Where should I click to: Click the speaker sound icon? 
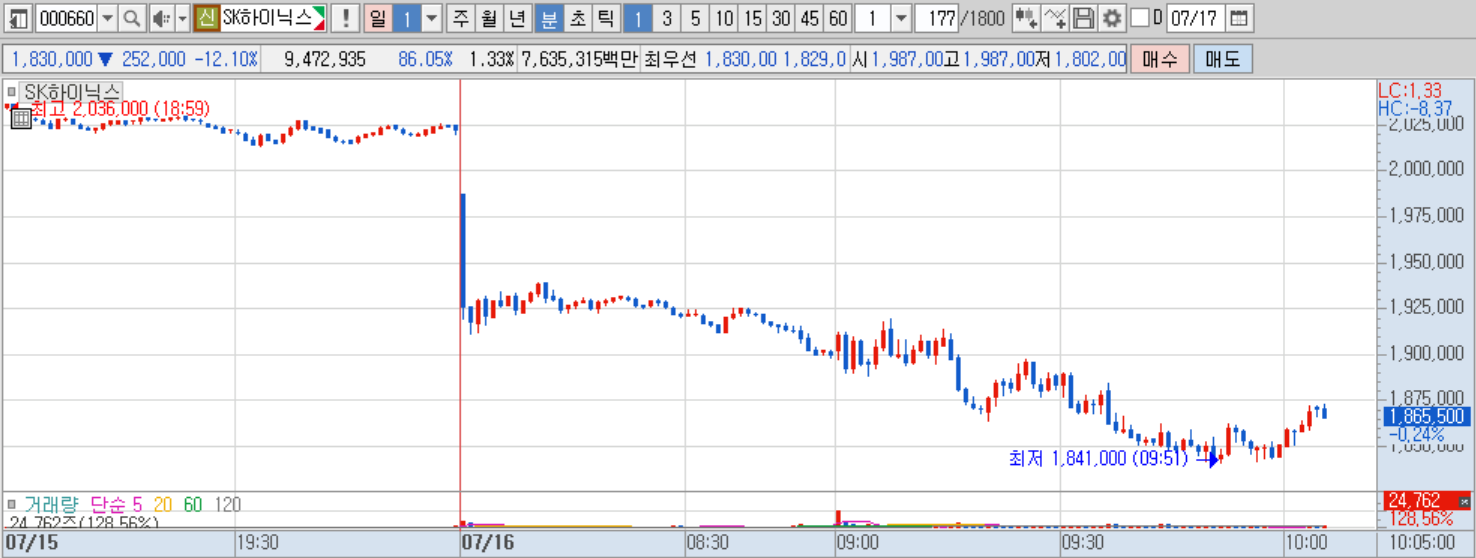(160, 18)
